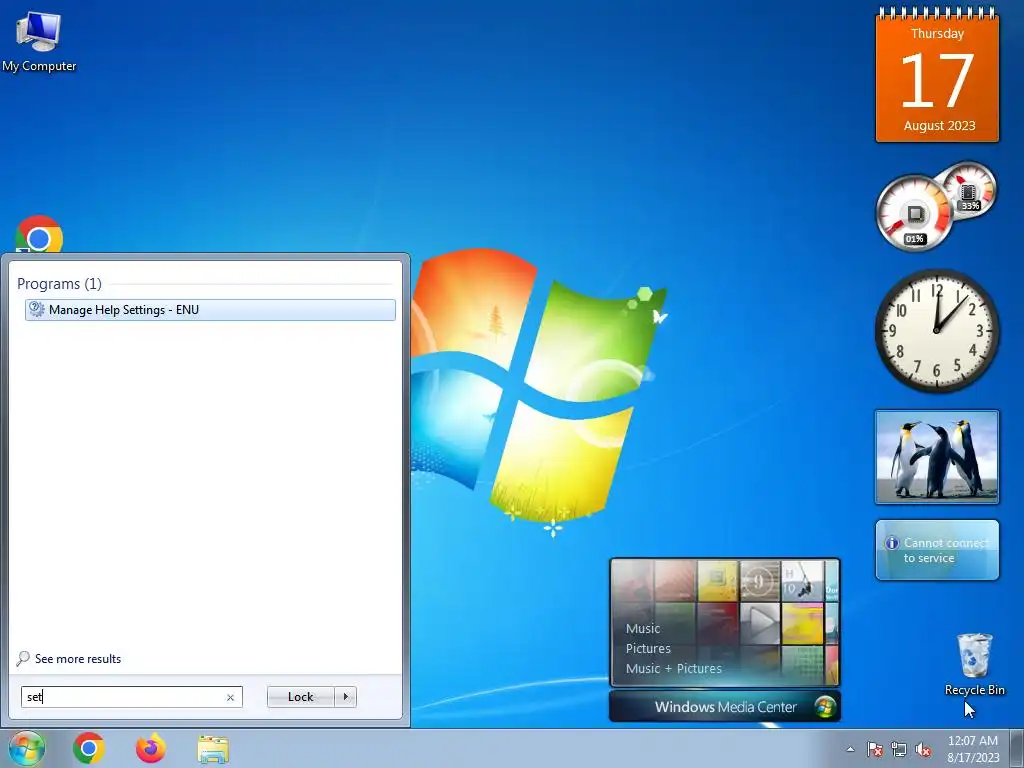Open the My Computer desktop icon

tap(39, 42)
